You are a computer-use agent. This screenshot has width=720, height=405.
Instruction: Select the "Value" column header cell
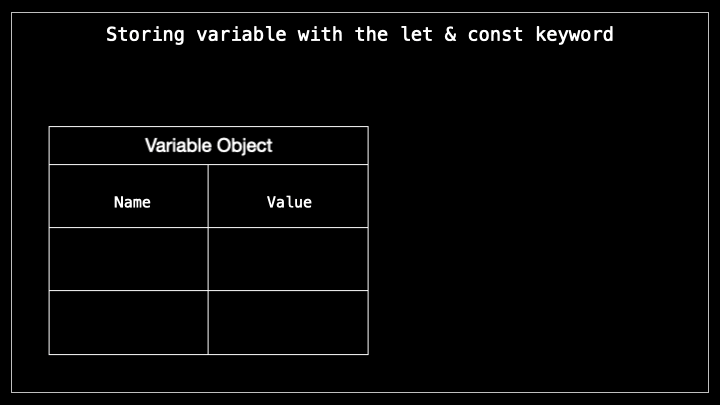point(288,196)
